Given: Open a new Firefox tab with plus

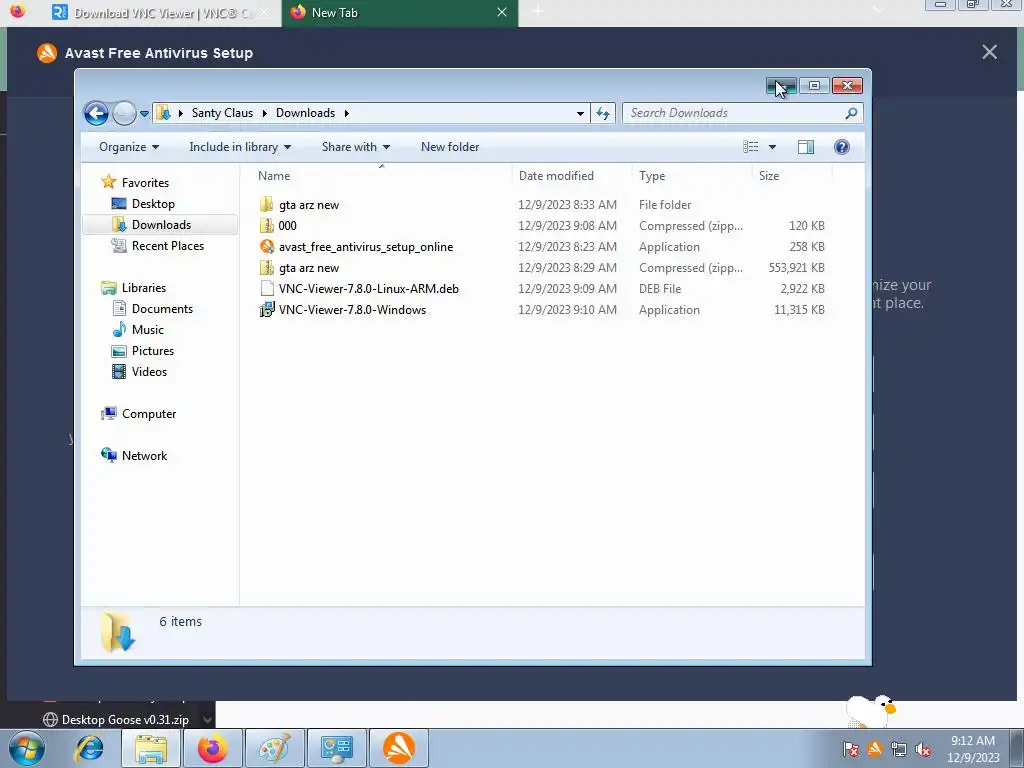Looking at the screenshot, I should coord(538,12).
